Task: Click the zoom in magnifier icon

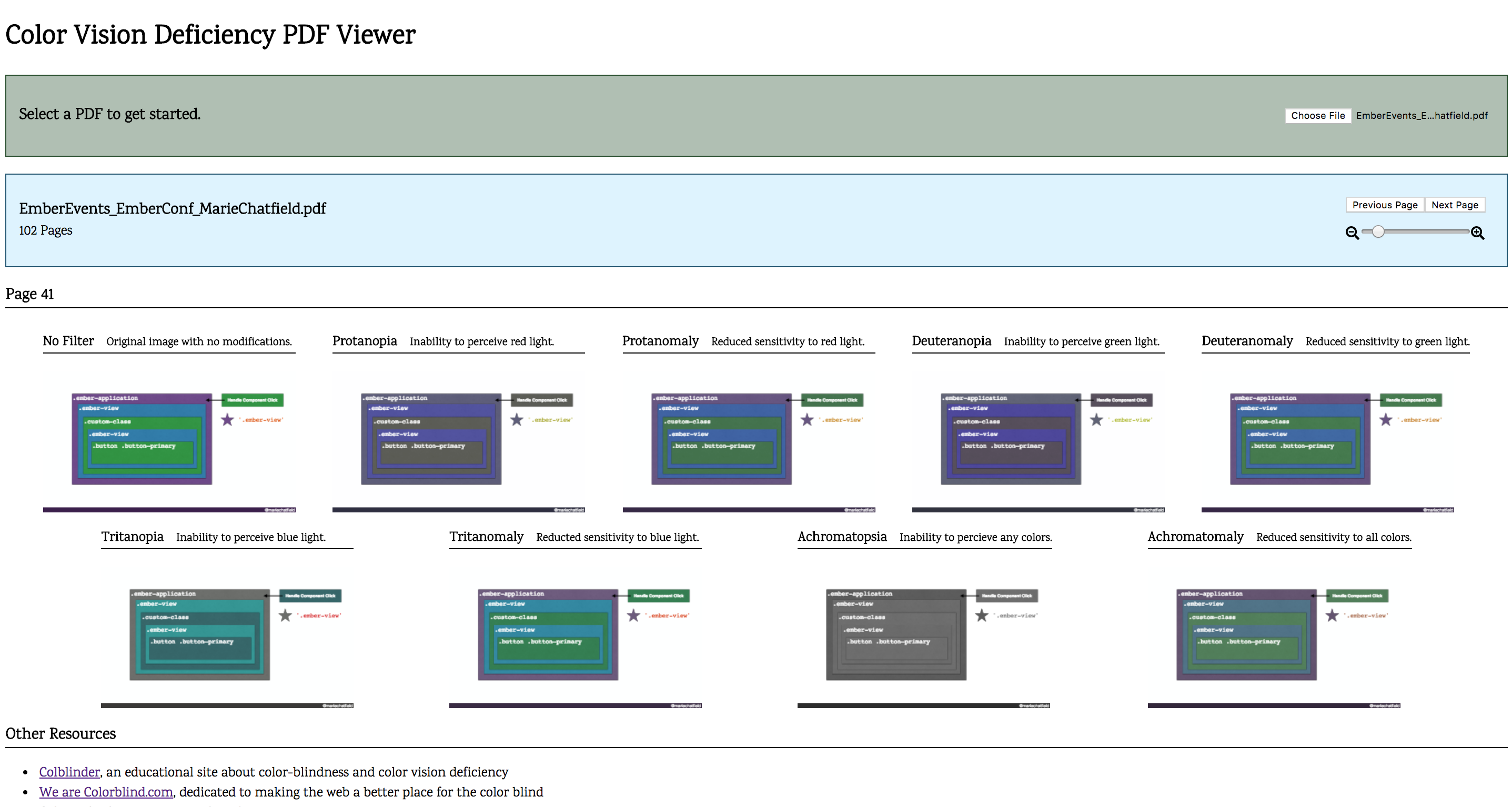Action: click(x=1477, y=233)
